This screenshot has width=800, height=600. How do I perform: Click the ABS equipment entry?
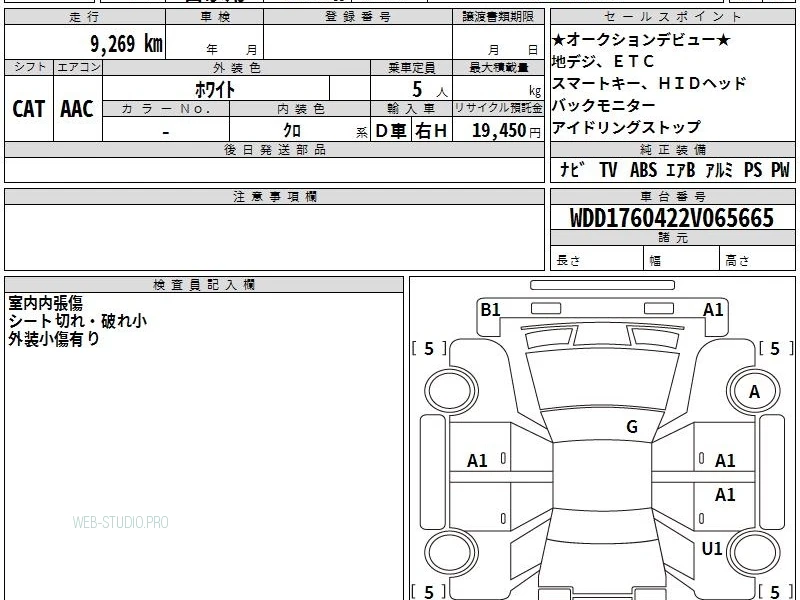[643, 169]
